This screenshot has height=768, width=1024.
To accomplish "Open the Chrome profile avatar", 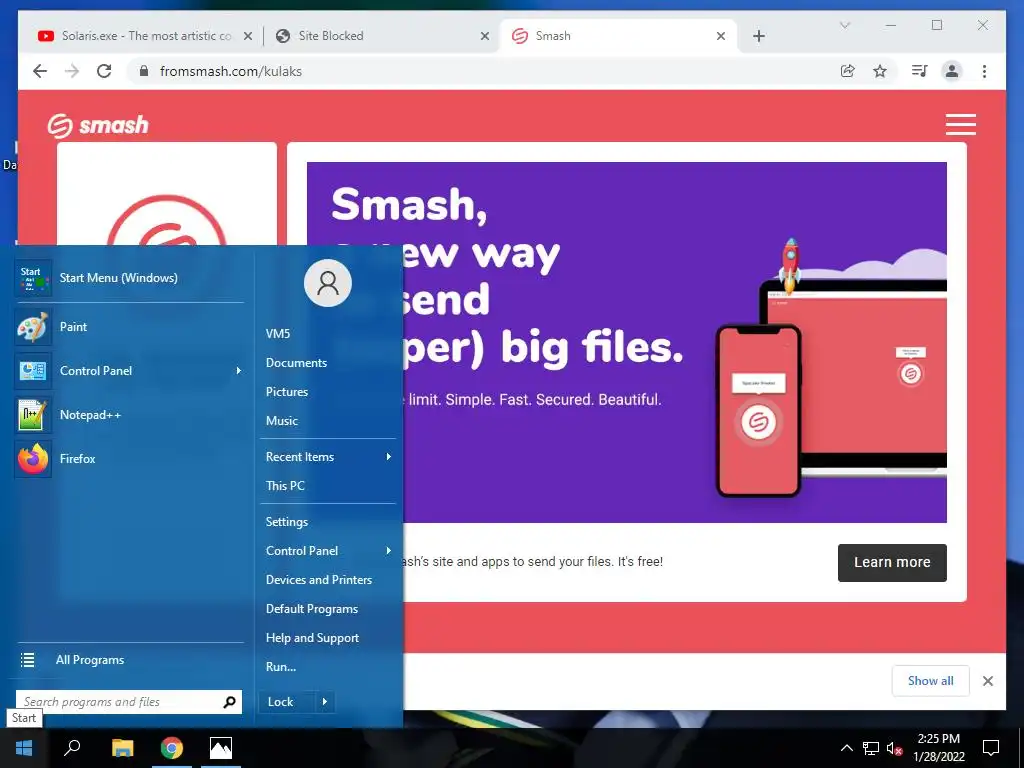I will [952, 71].
